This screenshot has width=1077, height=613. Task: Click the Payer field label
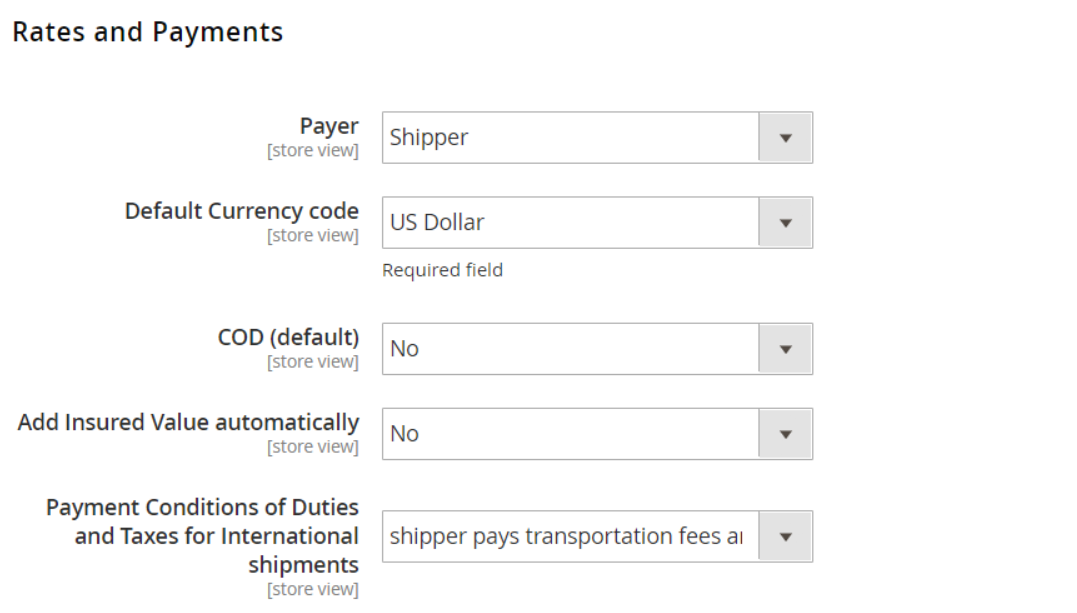click(x=329, y=126)
